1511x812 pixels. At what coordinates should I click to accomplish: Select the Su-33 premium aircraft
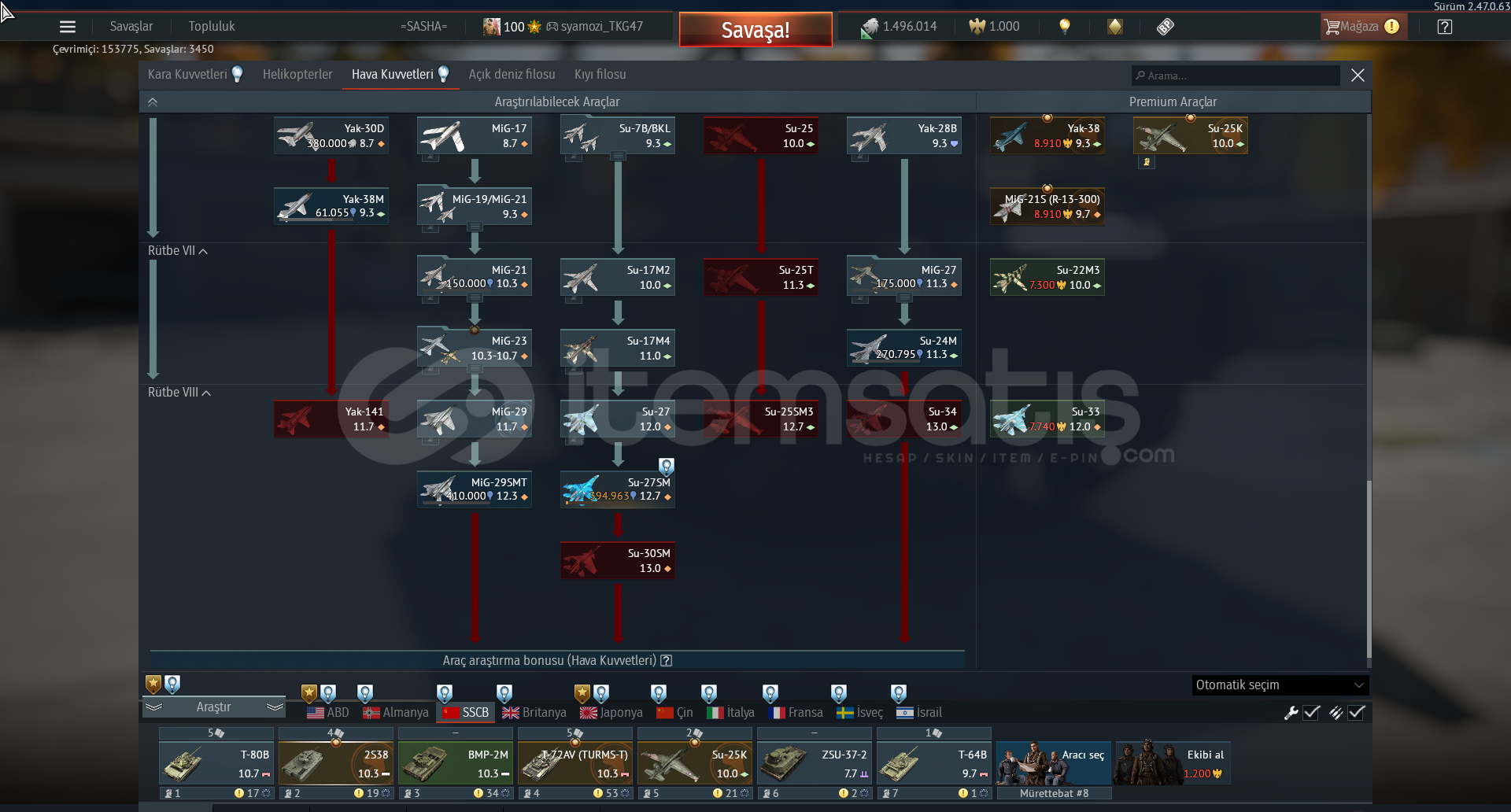coord(1047,419)
